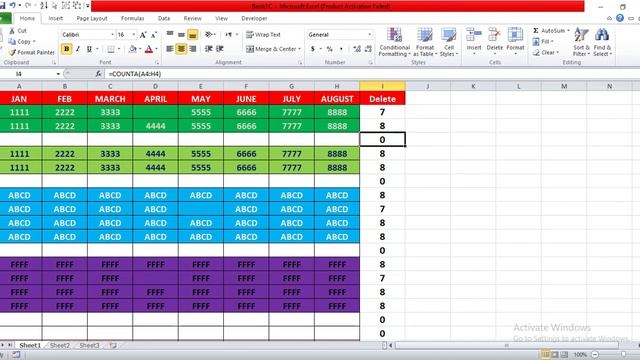Image resolution: width=640 pixels, height=360 pixels.
Task: Click the zoom slider handle
Action: click(622, 355)
